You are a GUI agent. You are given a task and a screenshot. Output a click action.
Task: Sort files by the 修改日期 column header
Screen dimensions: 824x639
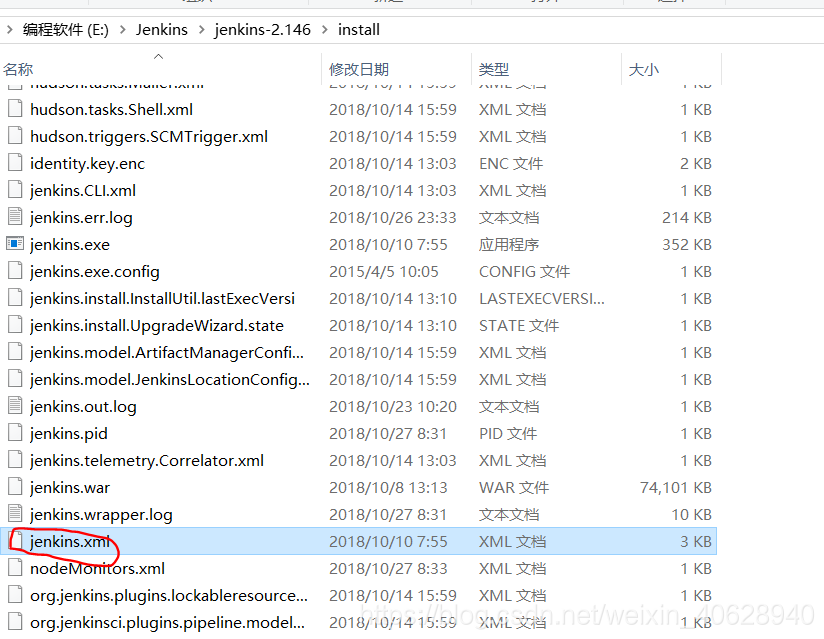[x=359, y=69]
